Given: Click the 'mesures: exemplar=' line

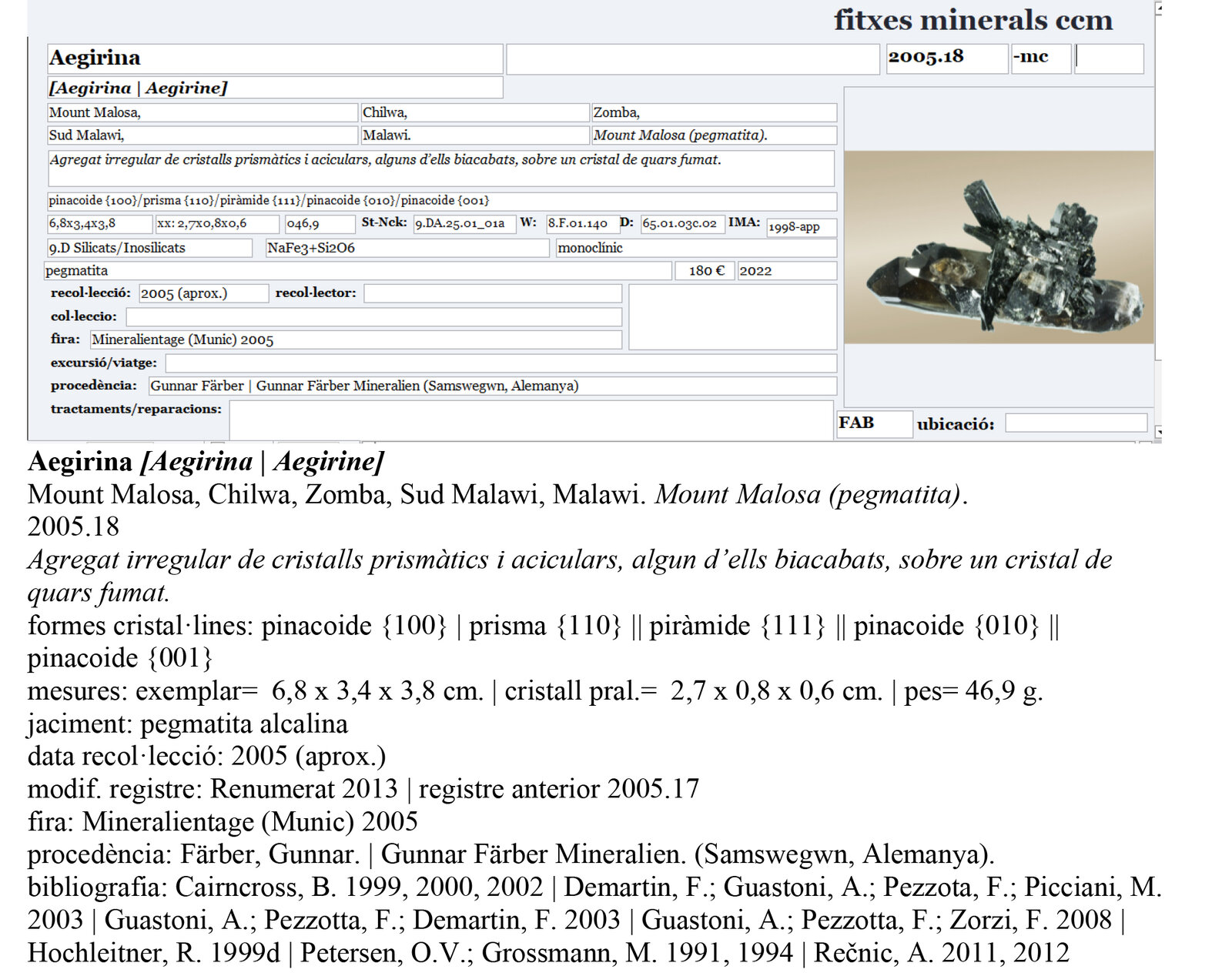Looking at the screenshot, I should (x=535, y=691).
